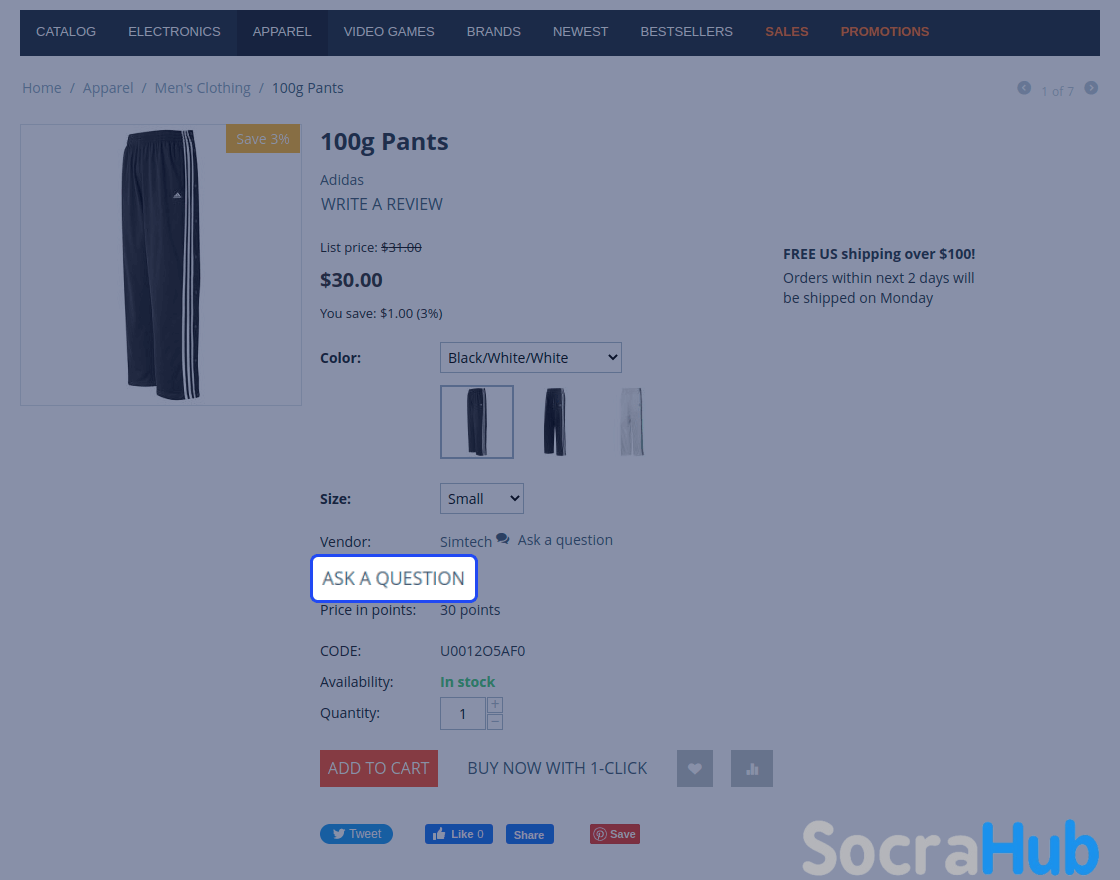The width and height of the screenshot is (1120, 880).
Task: Share product on Facebook
Action: (x=529, y=834)
